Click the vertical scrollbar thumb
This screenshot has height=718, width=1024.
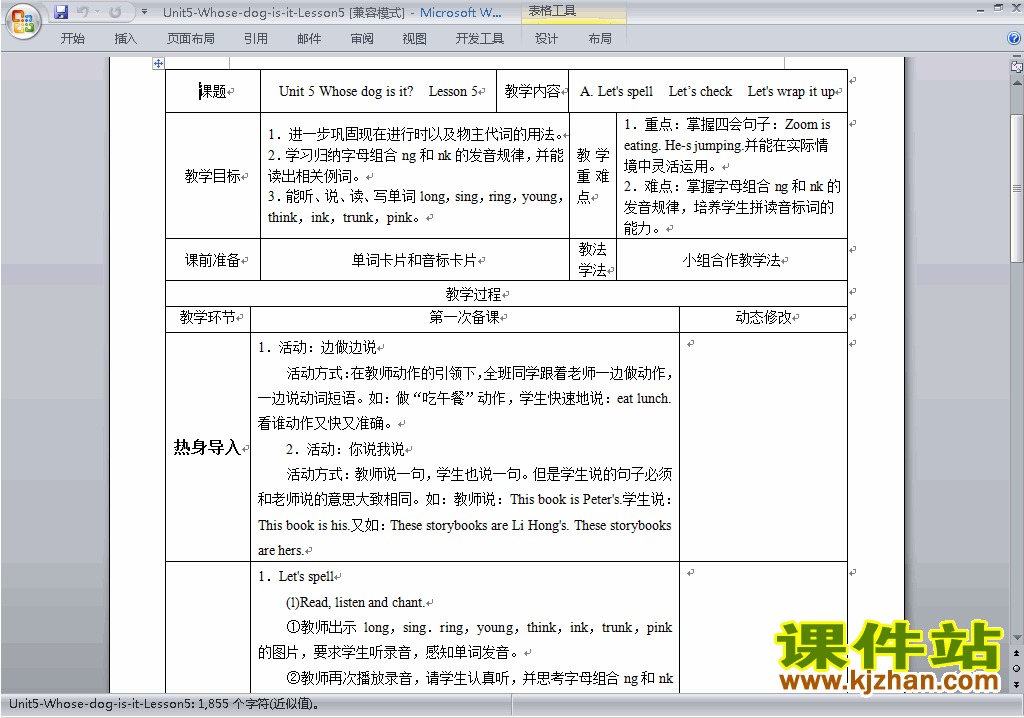click(x=1016, y=188)
